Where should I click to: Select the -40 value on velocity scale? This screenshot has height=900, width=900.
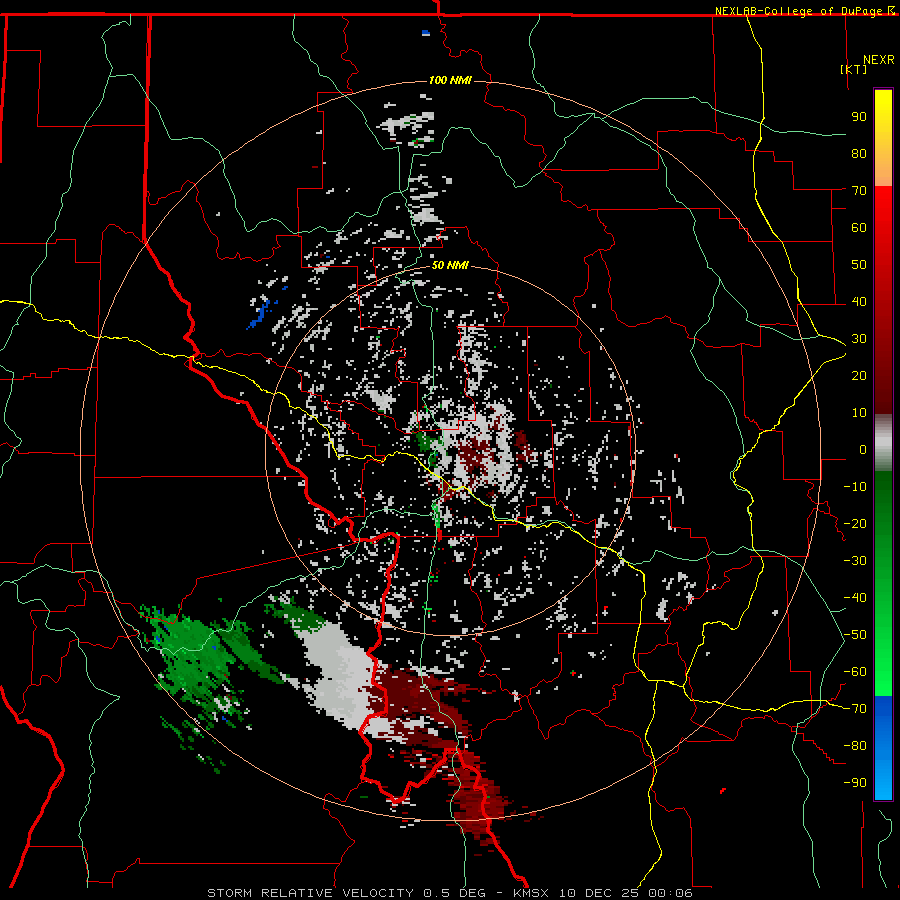point(855,598)
